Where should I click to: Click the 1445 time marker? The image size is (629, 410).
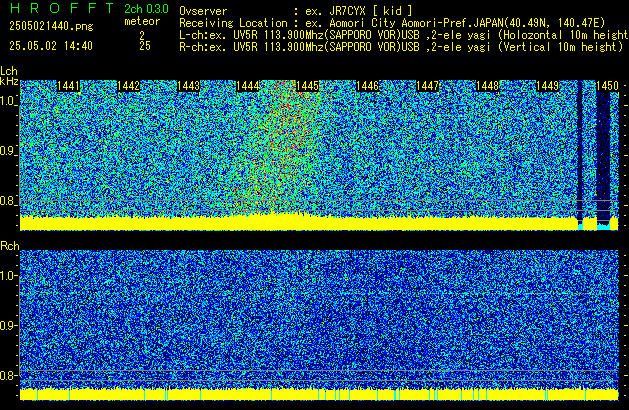pos(307,86)
